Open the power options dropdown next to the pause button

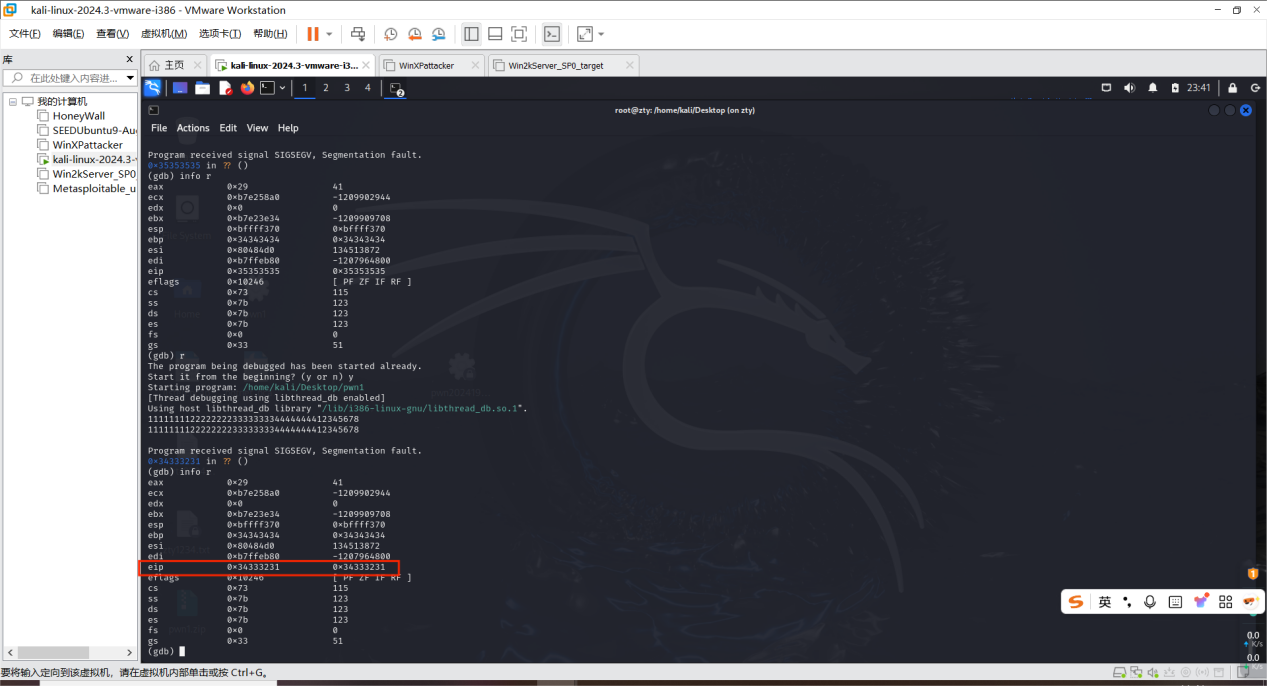[329, 34]
